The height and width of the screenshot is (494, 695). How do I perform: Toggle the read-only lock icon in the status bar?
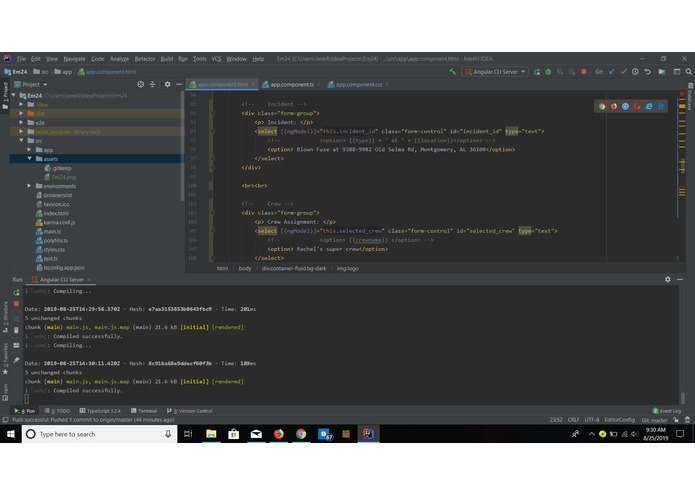coord(676,420)
